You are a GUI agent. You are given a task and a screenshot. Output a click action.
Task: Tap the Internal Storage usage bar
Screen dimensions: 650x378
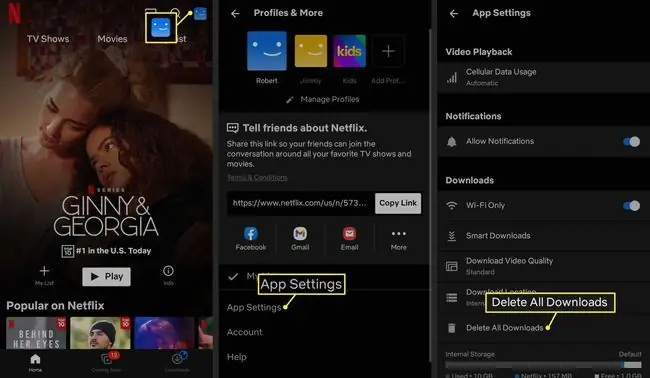tap(543, 365)
